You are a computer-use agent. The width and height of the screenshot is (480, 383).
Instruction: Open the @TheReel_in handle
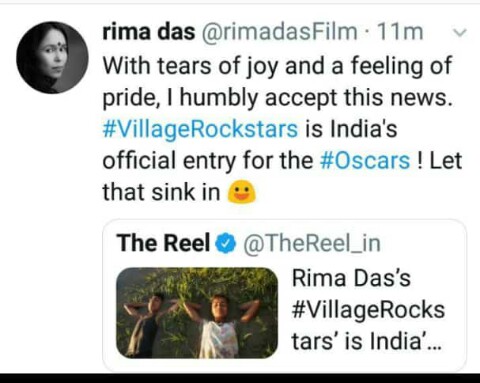tap(312, 243)
